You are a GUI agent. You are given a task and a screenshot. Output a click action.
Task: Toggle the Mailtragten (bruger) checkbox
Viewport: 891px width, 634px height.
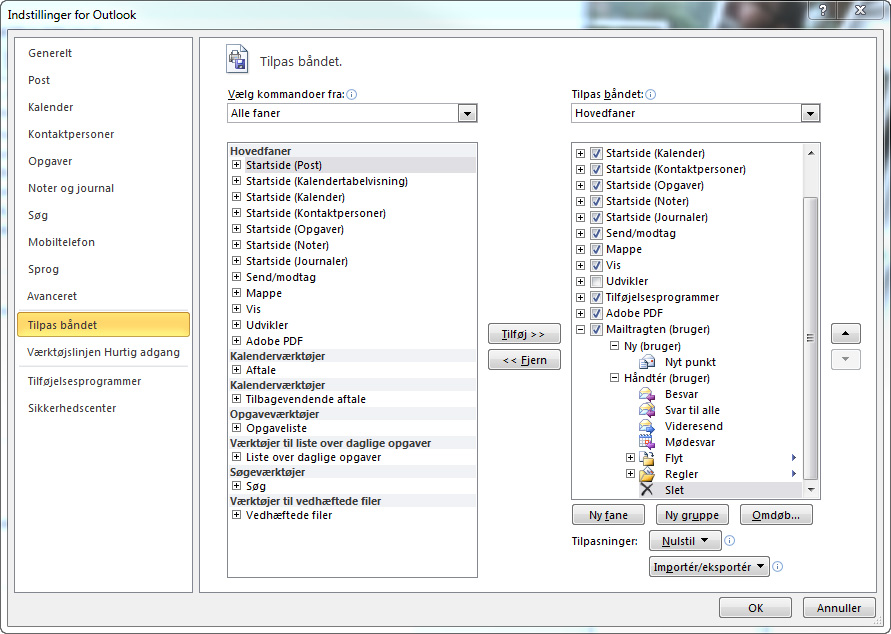pyautogui.click(x=596, y=329)
